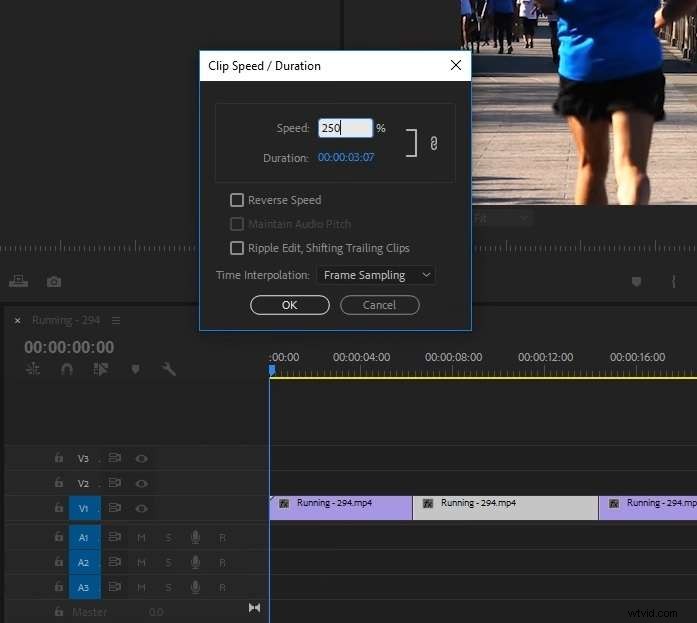
Task: Click the go-to-edit-point icon beside Master
Action: pyautogui.click(x=254, y=607)
